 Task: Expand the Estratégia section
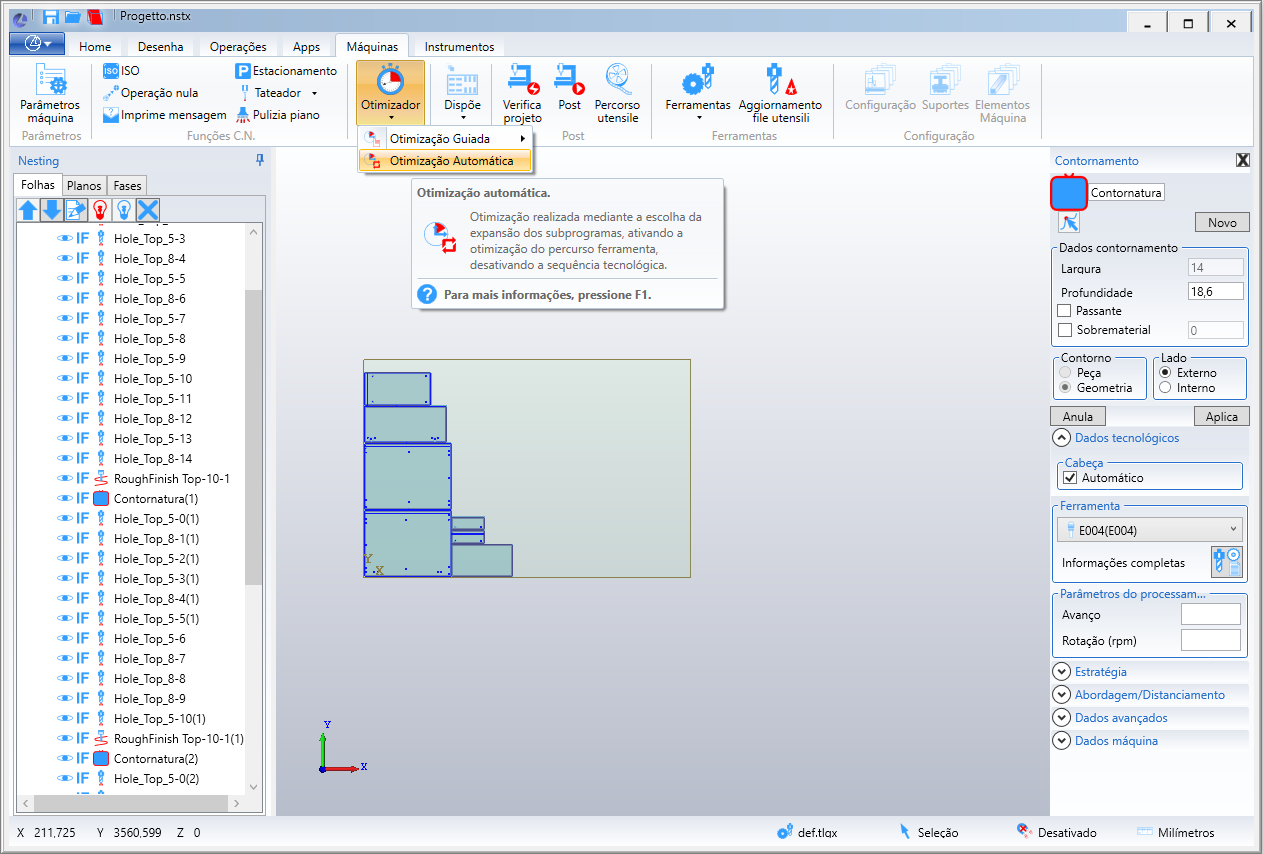pyautogui.click(x=1060, y=672)
